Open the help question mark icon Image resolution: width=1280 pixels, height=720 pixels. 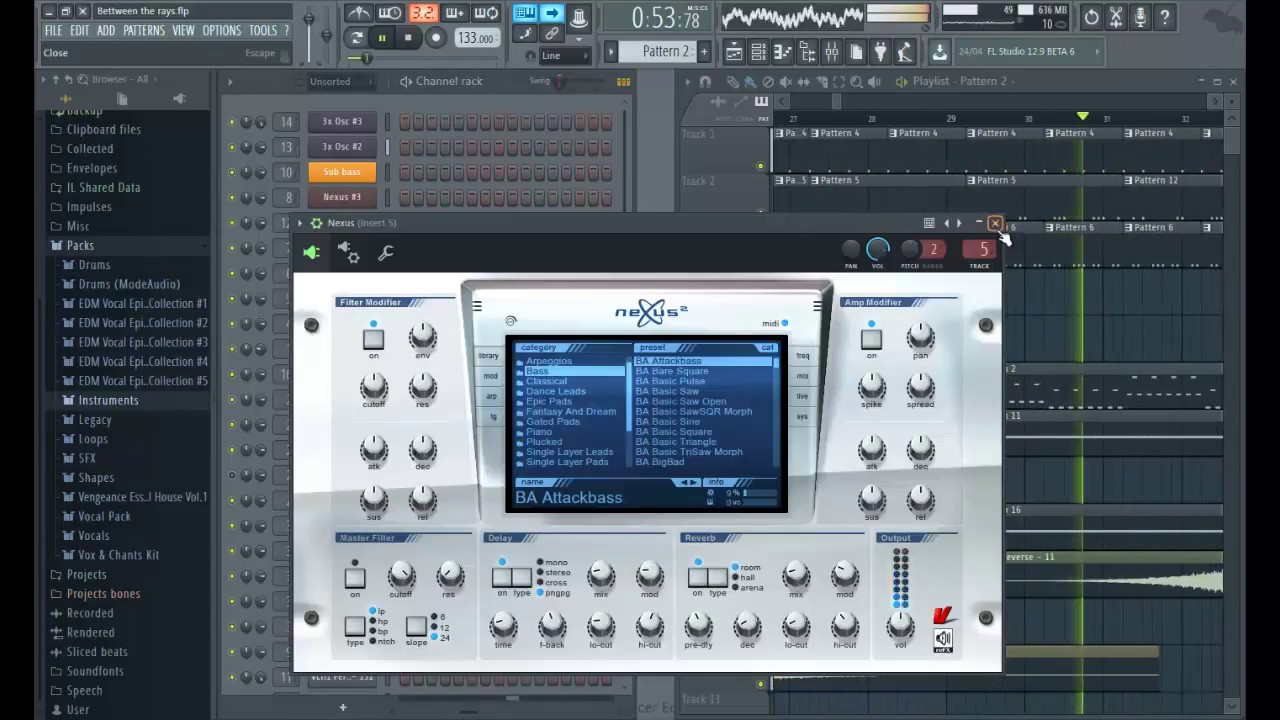[1164, 17]
